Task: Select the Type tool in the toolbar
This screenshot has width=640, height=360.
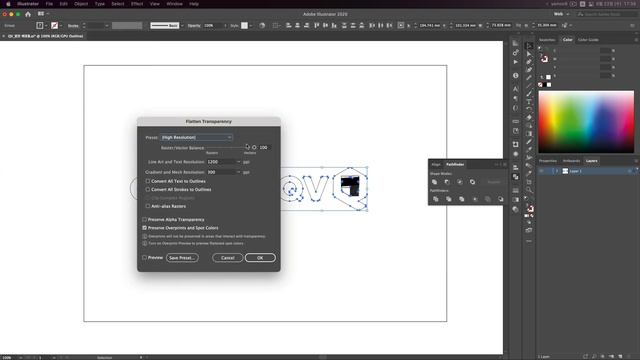Action: pyautogui.click(x=529, y=102)
